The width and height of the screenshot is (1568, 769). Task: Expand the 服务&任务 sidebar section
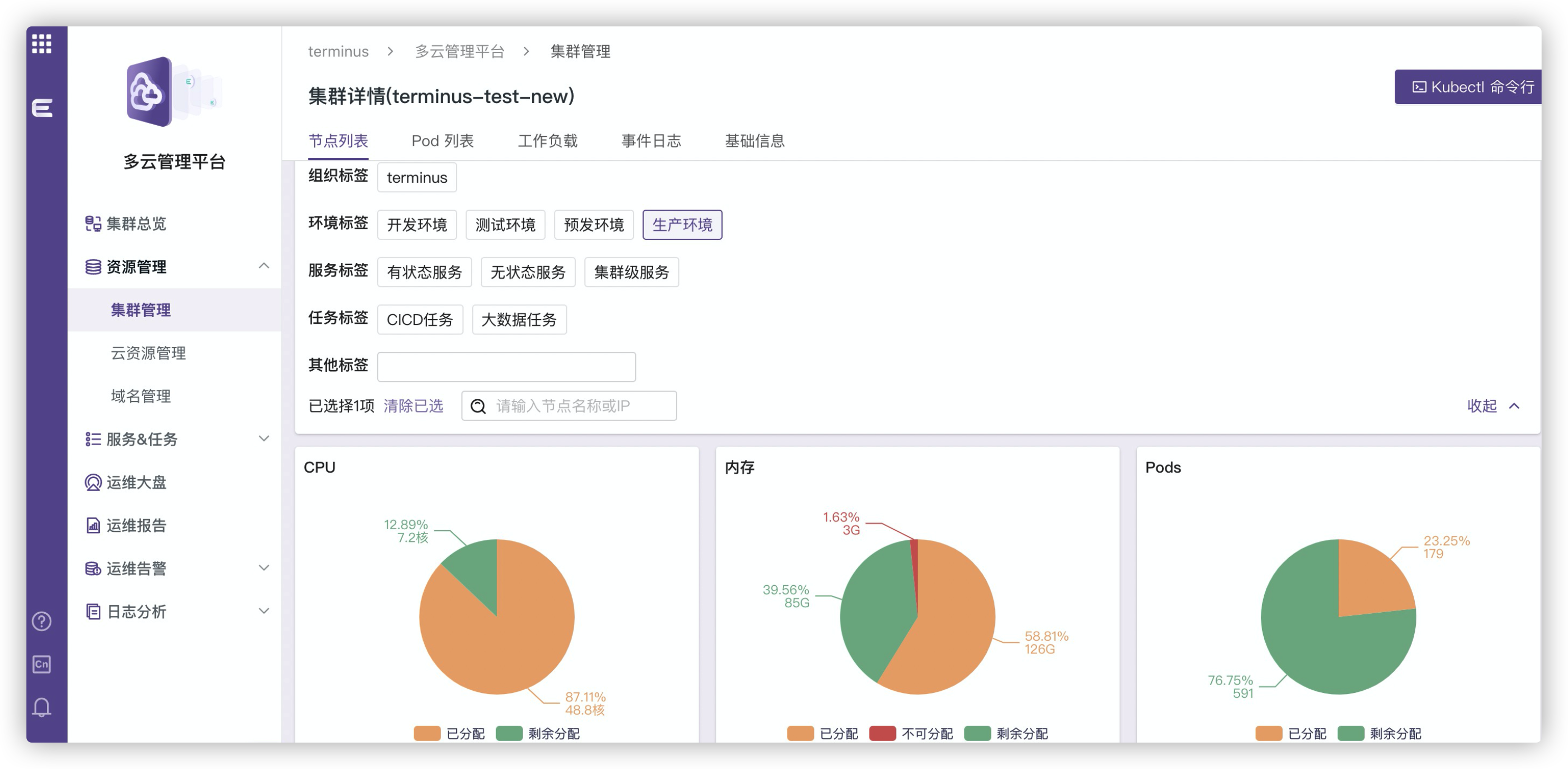pyautogui.click(x=264, y=439)
